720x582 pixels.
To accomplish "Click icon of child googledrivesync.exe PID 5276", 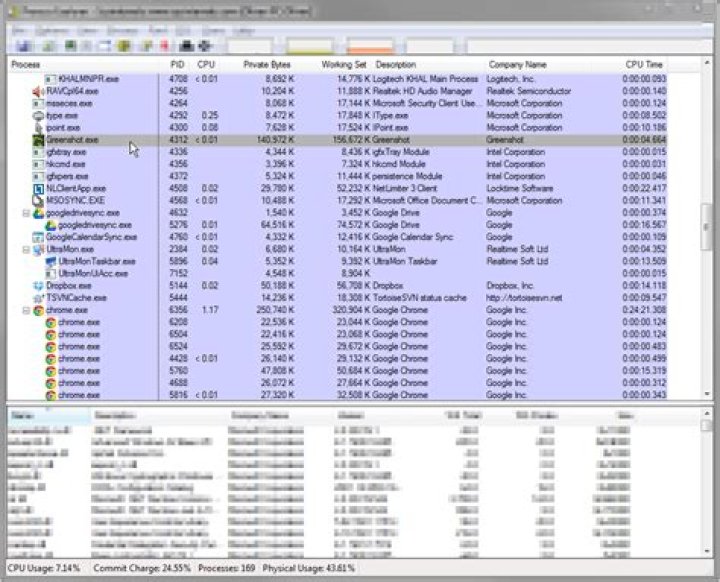I will click(51, 225).
